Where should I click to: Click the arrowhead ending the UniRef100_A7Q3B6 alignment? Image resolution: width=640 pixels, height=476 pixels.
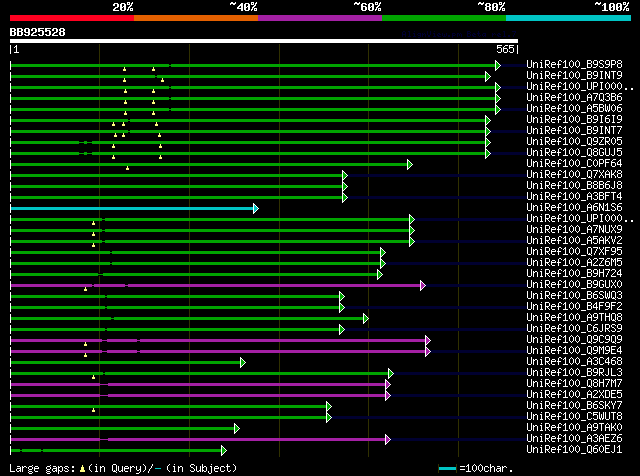498,98
